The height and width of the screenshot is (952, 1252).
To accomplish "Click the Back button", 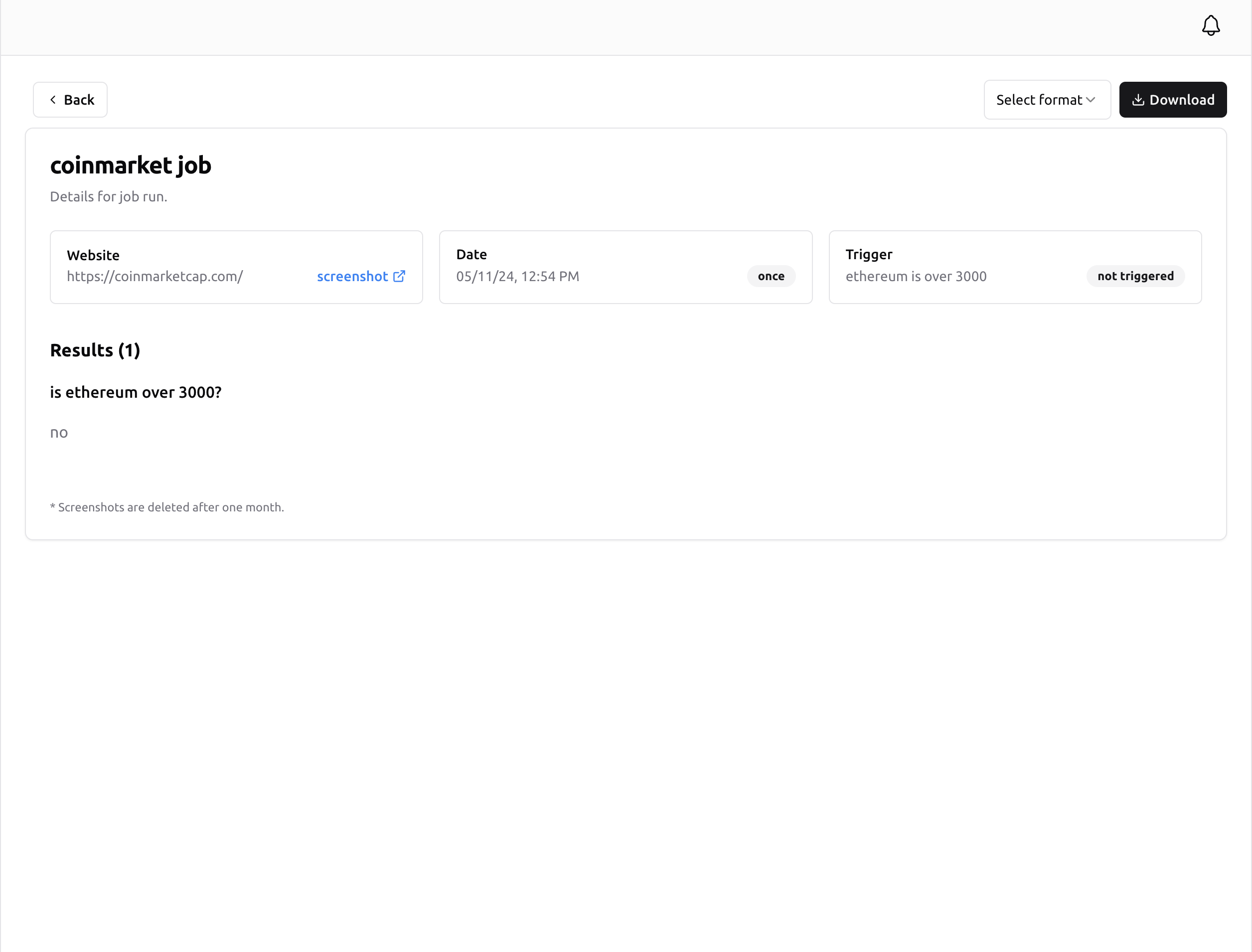I will tap(70, 100).
